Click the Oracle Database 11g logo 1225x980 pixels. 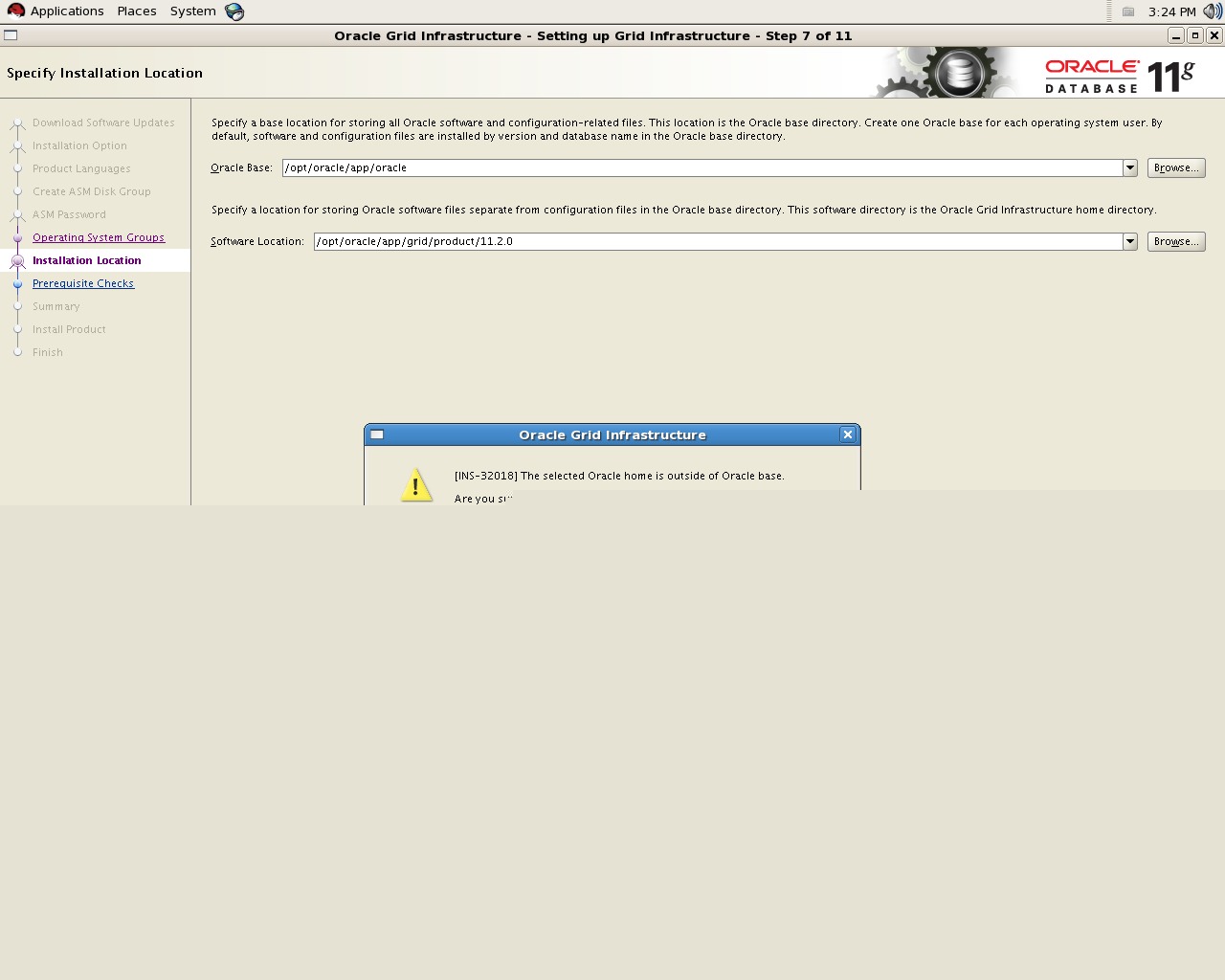click(1120, 76)
